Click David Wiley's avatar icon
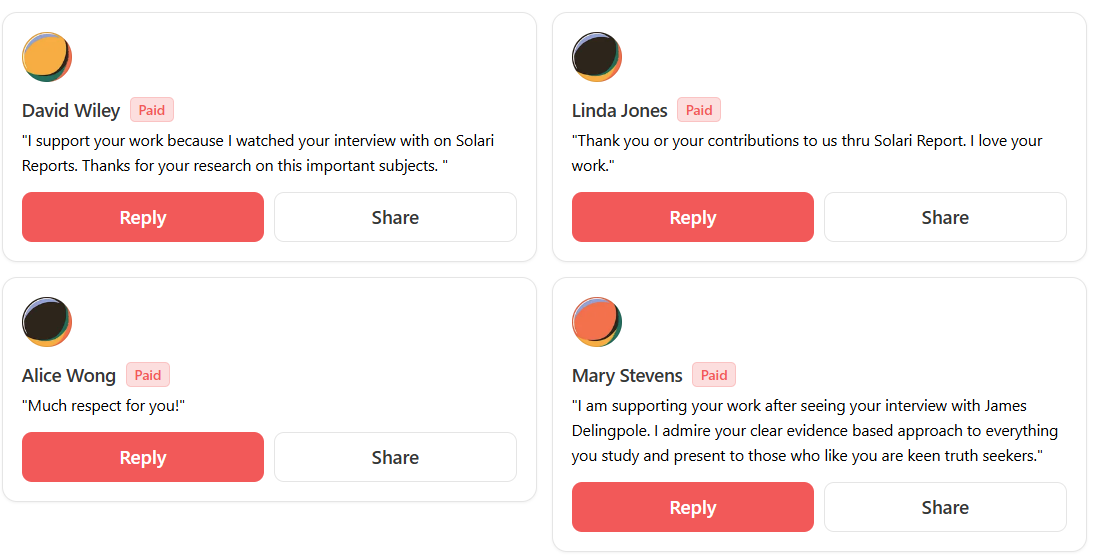Screen dimensions: 1093x558 click(x=47, y=57)
